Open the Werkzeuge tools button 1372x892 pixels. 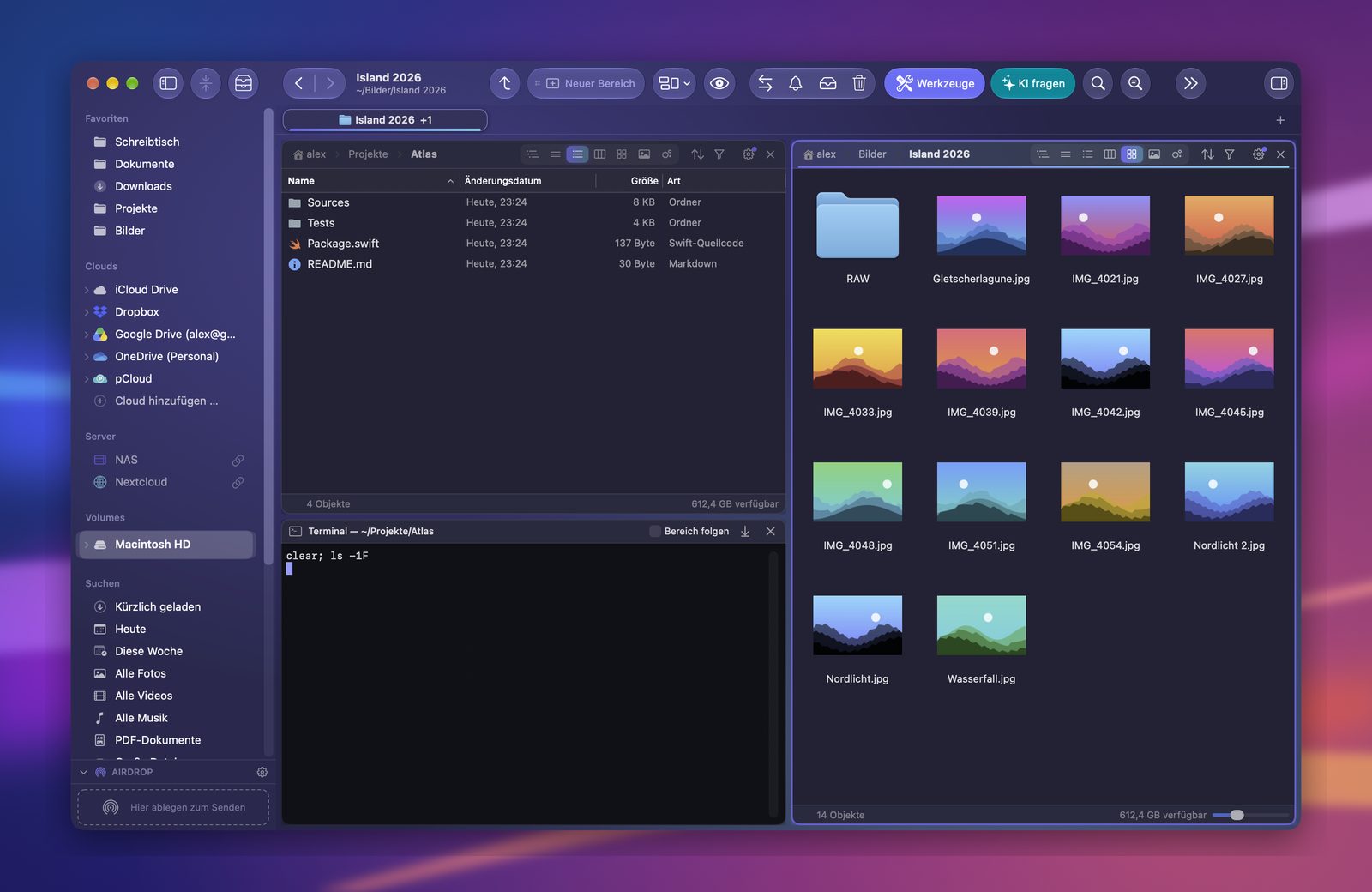click(935, 83)
